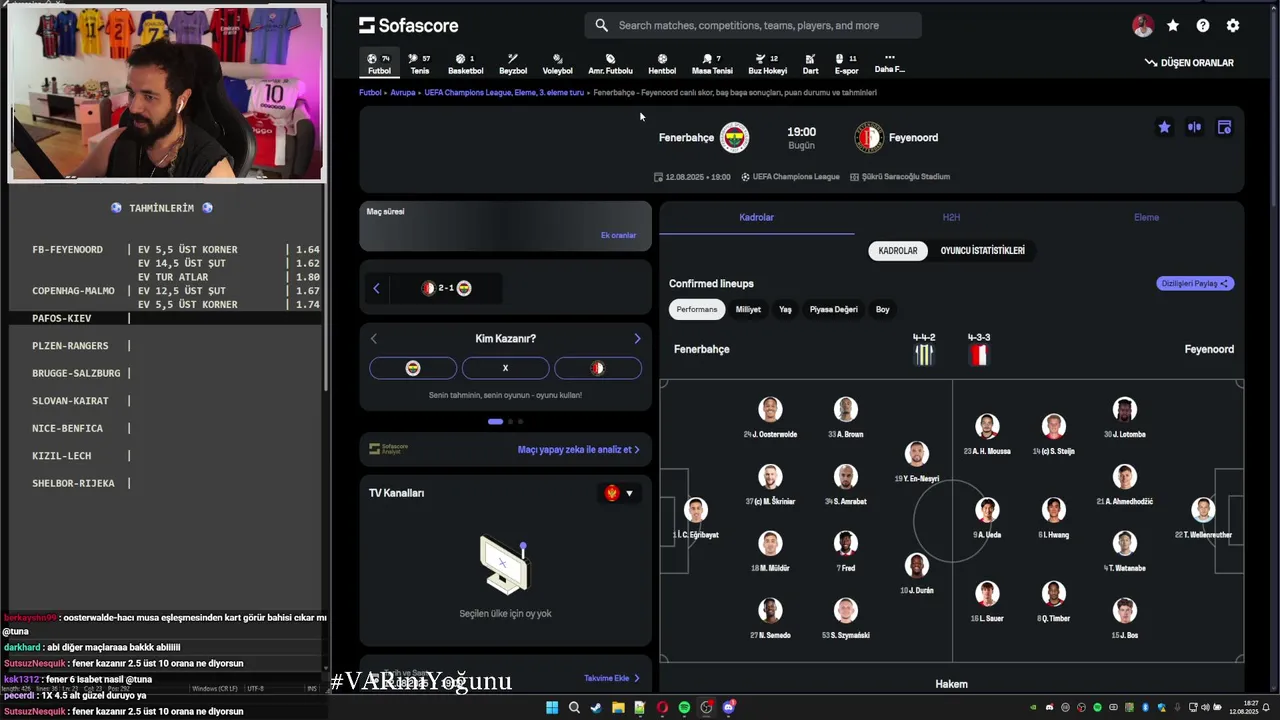The height and width of the screenshot is (720, 1280).
Task: Select the Milliyet filter chip
Action: pyautogui.click(x=748, y=309)
